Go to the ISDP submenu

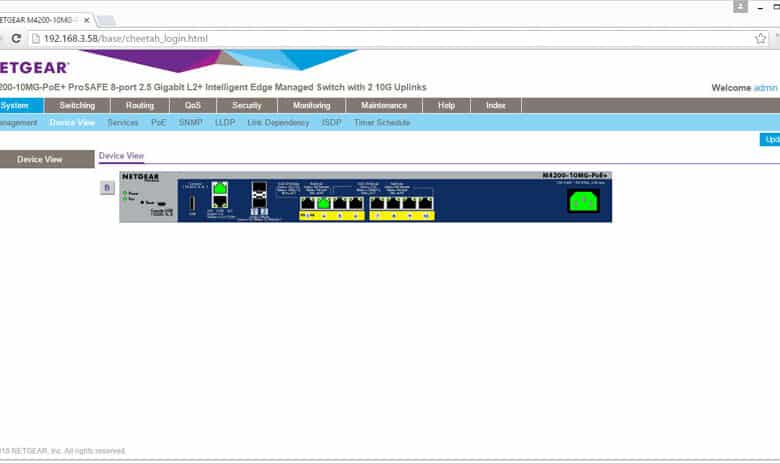coord(331,122)
